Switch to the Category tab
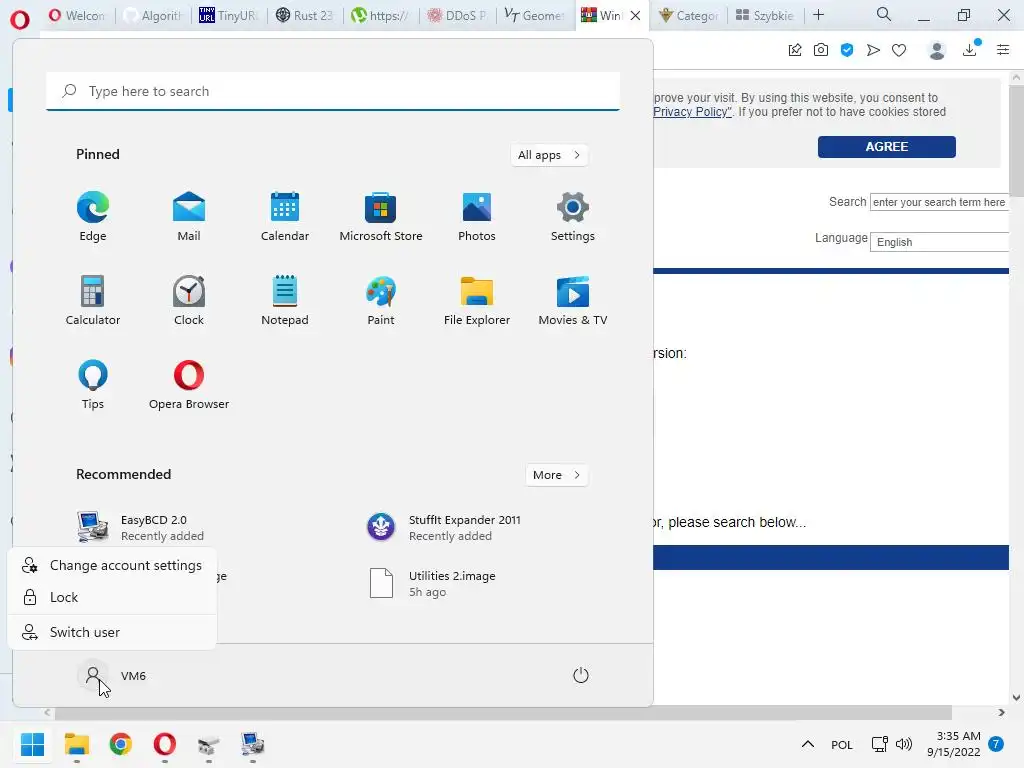Image resolution: width=1024 pixels, height=768 pixels. pyautogui.click(x=688, y=15)
